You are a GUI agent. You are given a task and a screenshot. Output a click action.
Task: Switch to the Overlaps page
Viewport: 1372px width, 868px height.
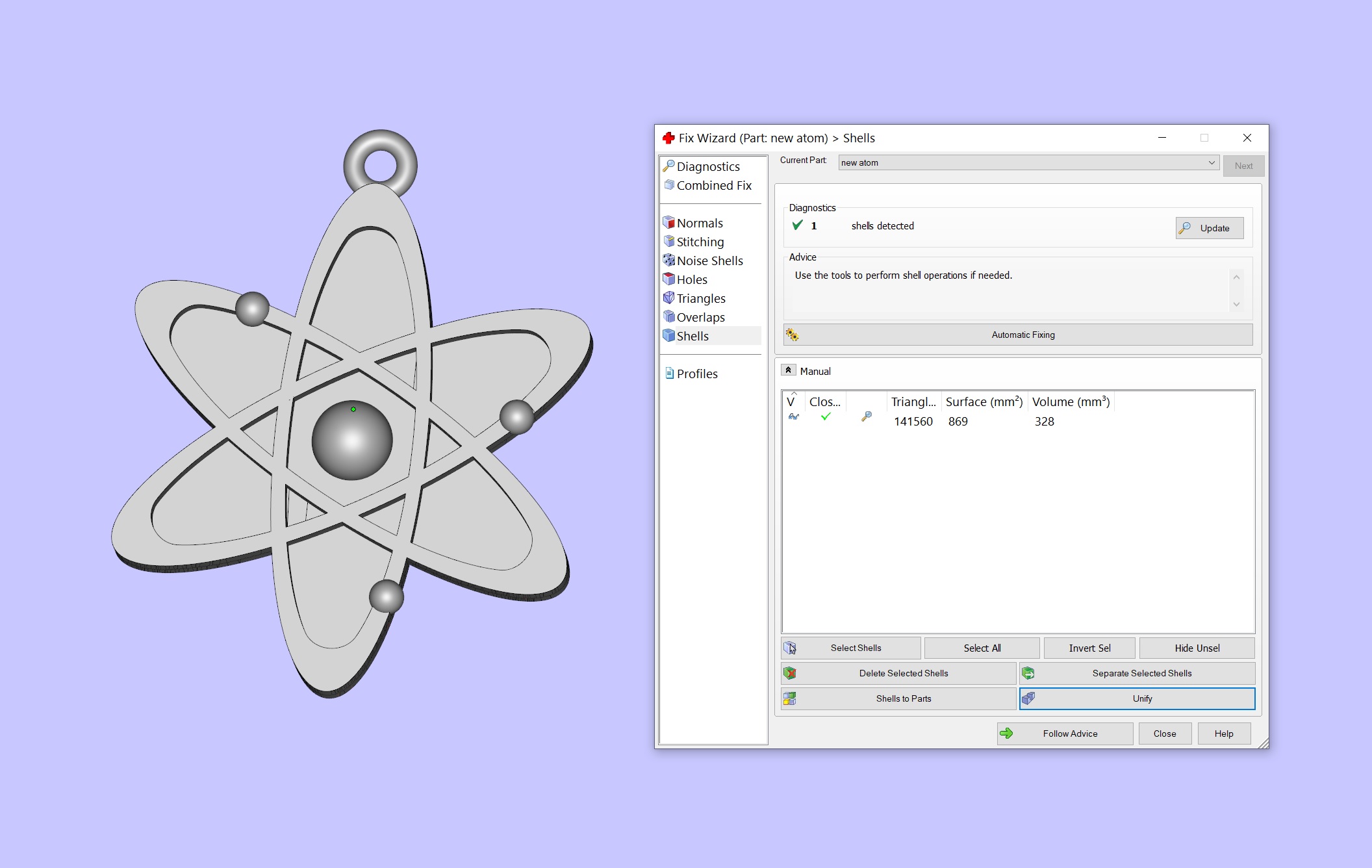click(x=700, y=317)
